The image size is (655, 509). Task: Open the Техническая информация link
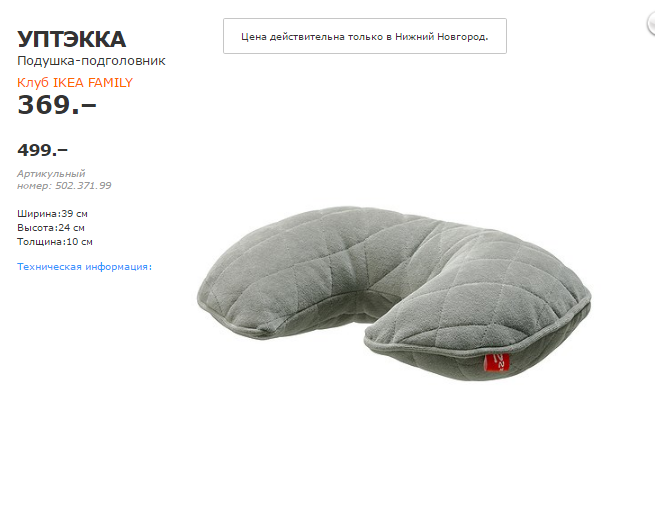click(84, 267)
